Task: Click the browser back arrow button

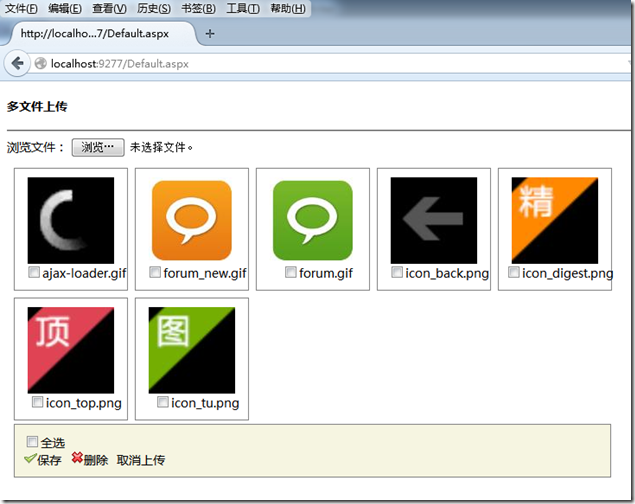Action: [x=17, y=63]
